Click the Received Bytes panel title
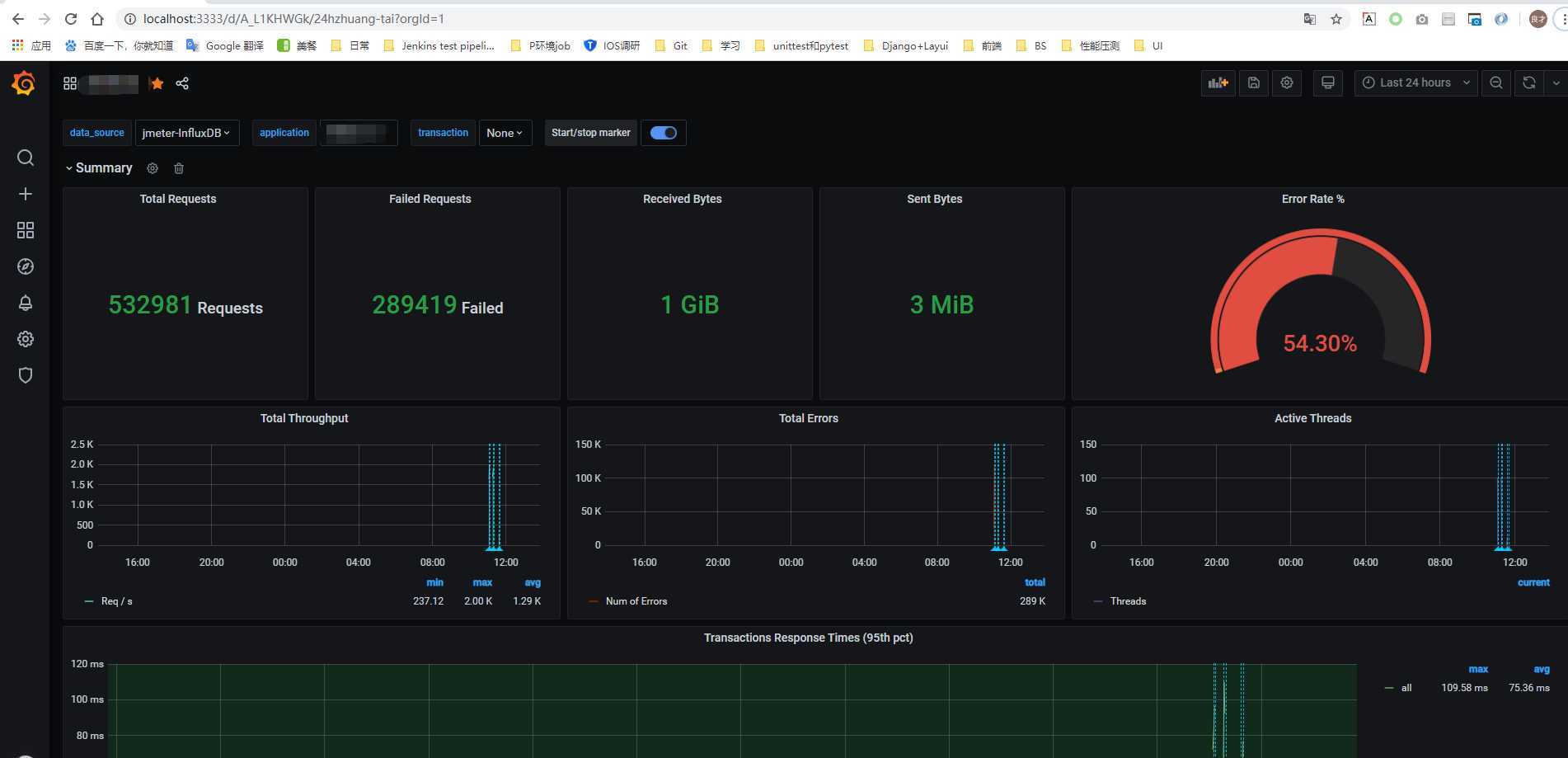The image size is (1568, 758). 683,199
